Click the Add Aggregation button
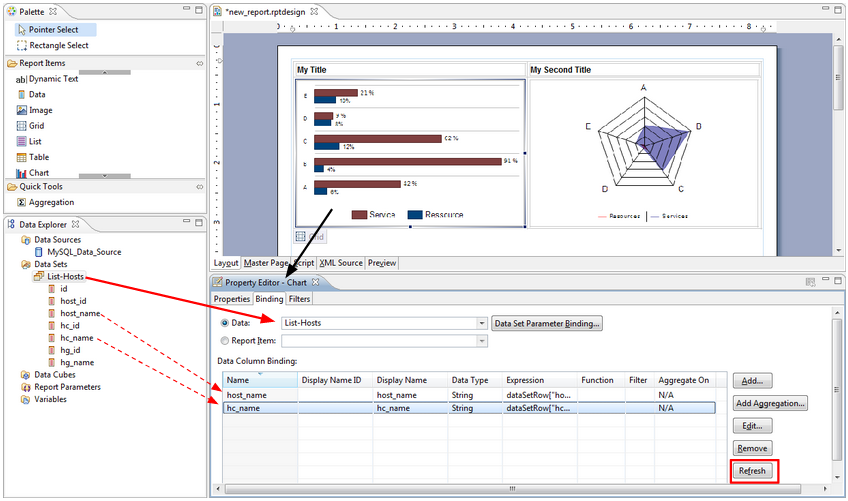Viewport: 848px width, 501px height. 770,403
